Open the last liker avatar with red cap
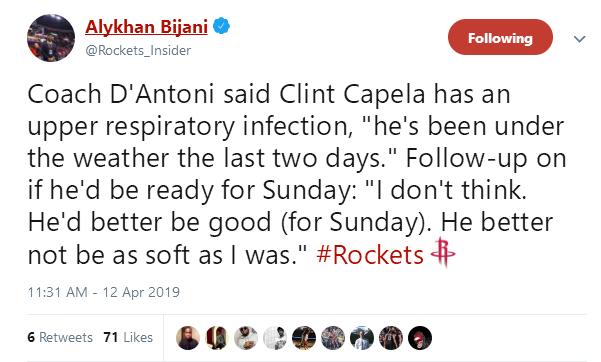The image size is (601, 362). 420,338
